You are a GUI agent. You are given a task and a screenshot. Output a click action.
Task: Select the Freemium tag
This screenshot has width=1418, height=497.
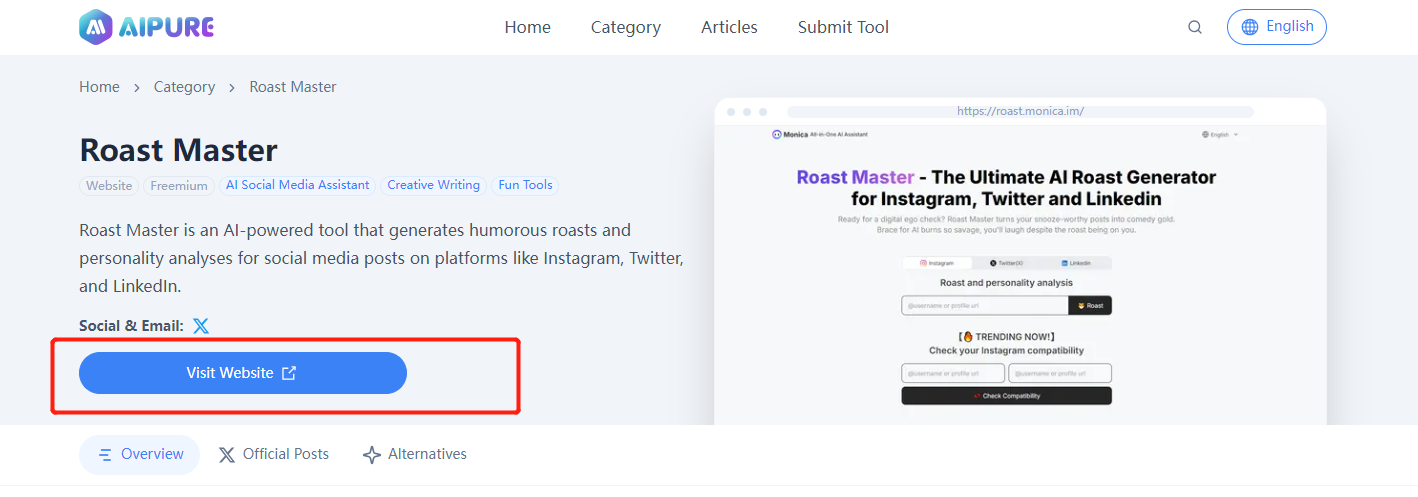179,185
